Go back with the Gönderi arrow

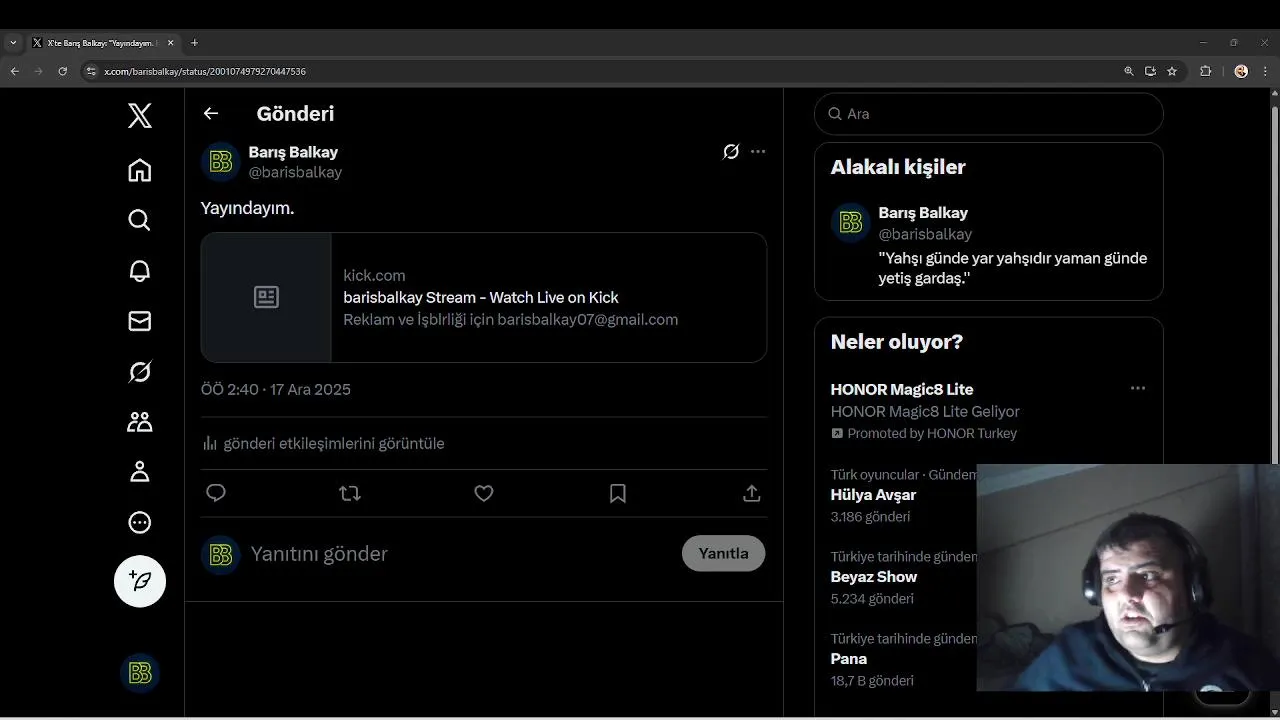pos(211,113)
